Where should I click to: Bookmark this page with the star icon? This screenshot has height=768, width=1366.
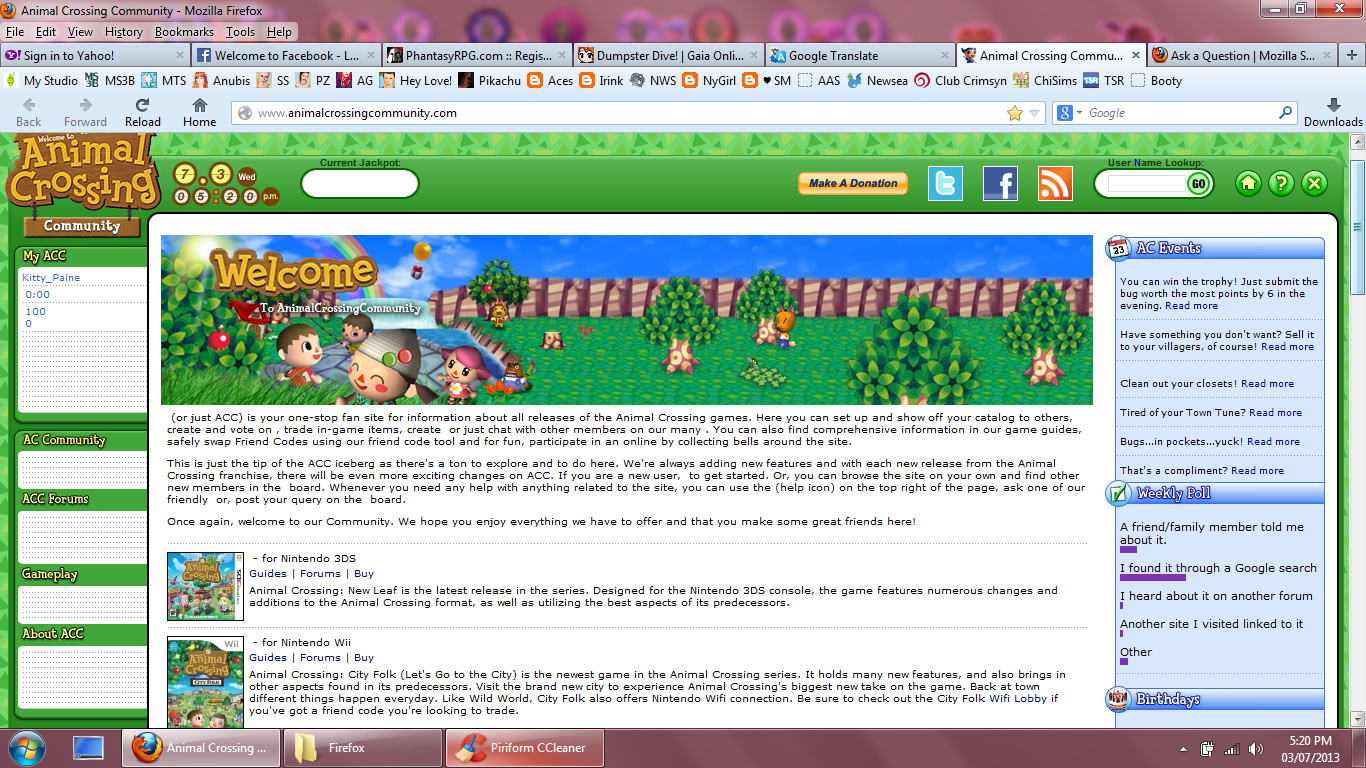pyautogui.click(x=1015, y=113)
